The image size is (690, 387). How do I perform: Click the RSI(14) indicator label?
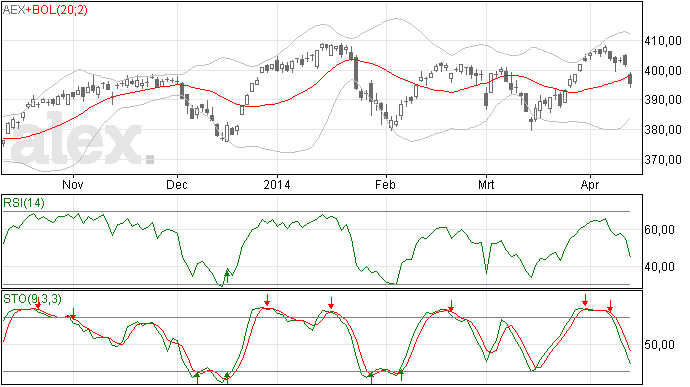click(24, 203)
